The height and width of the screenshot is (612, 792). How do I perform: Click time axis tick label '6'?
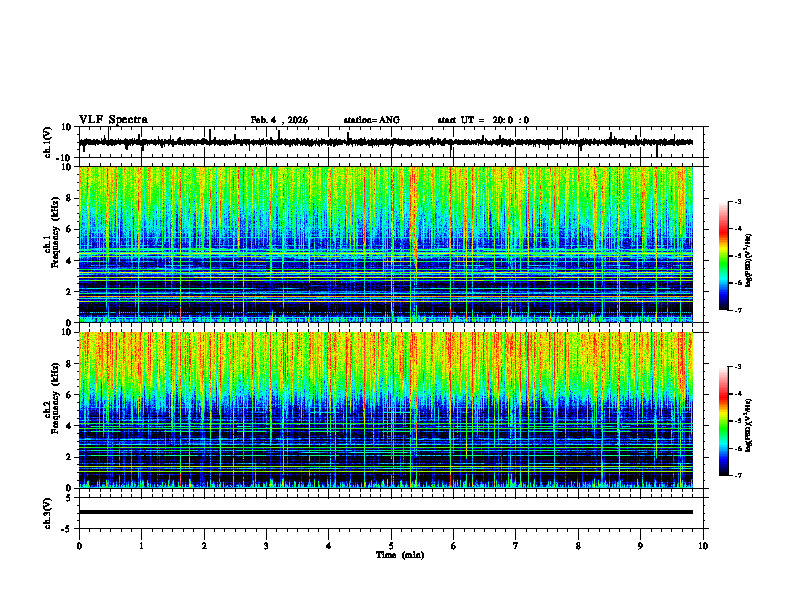pos(454,546)
